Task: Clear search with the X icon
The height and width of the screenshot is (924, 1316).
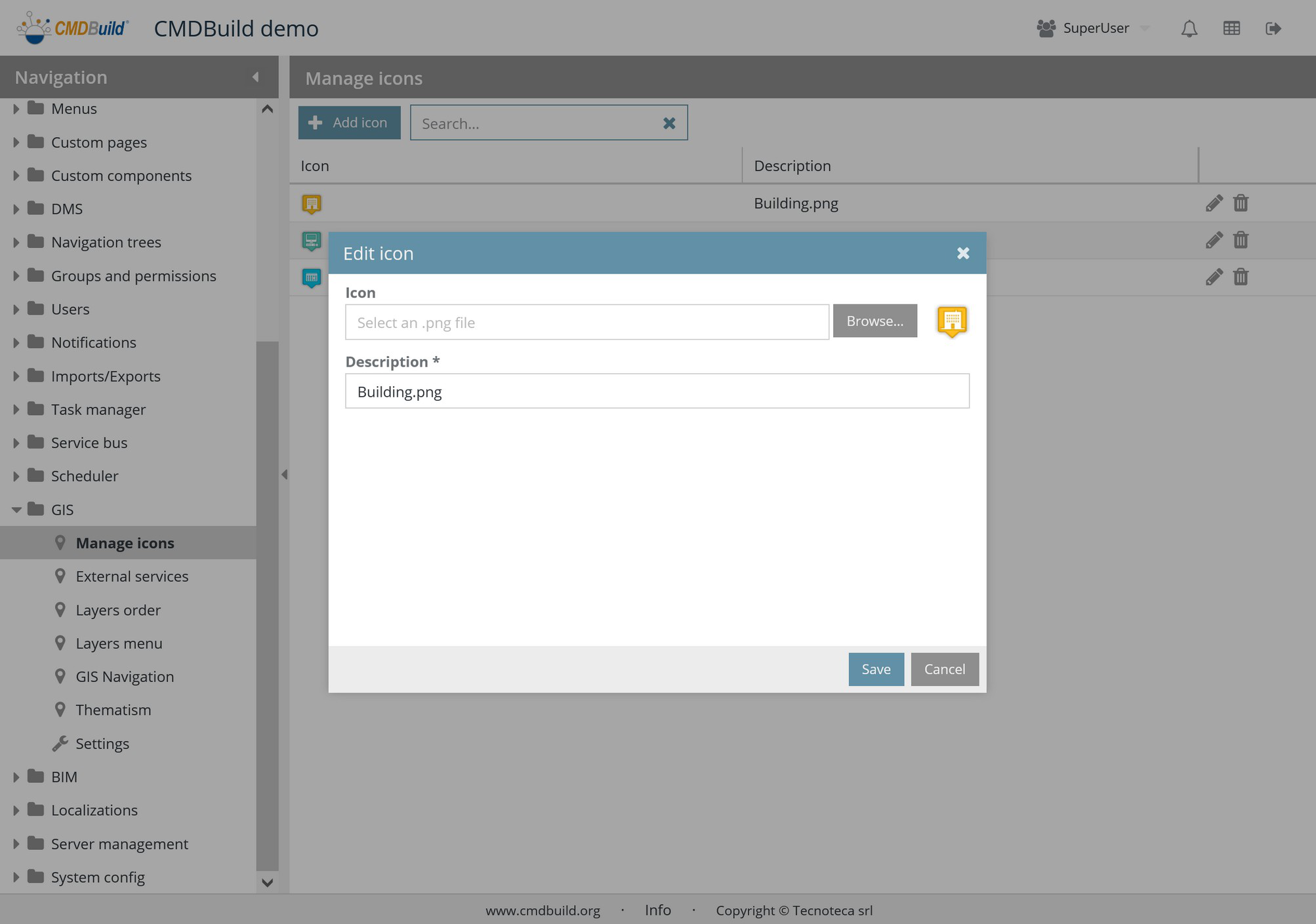Action: pos(668,123)
